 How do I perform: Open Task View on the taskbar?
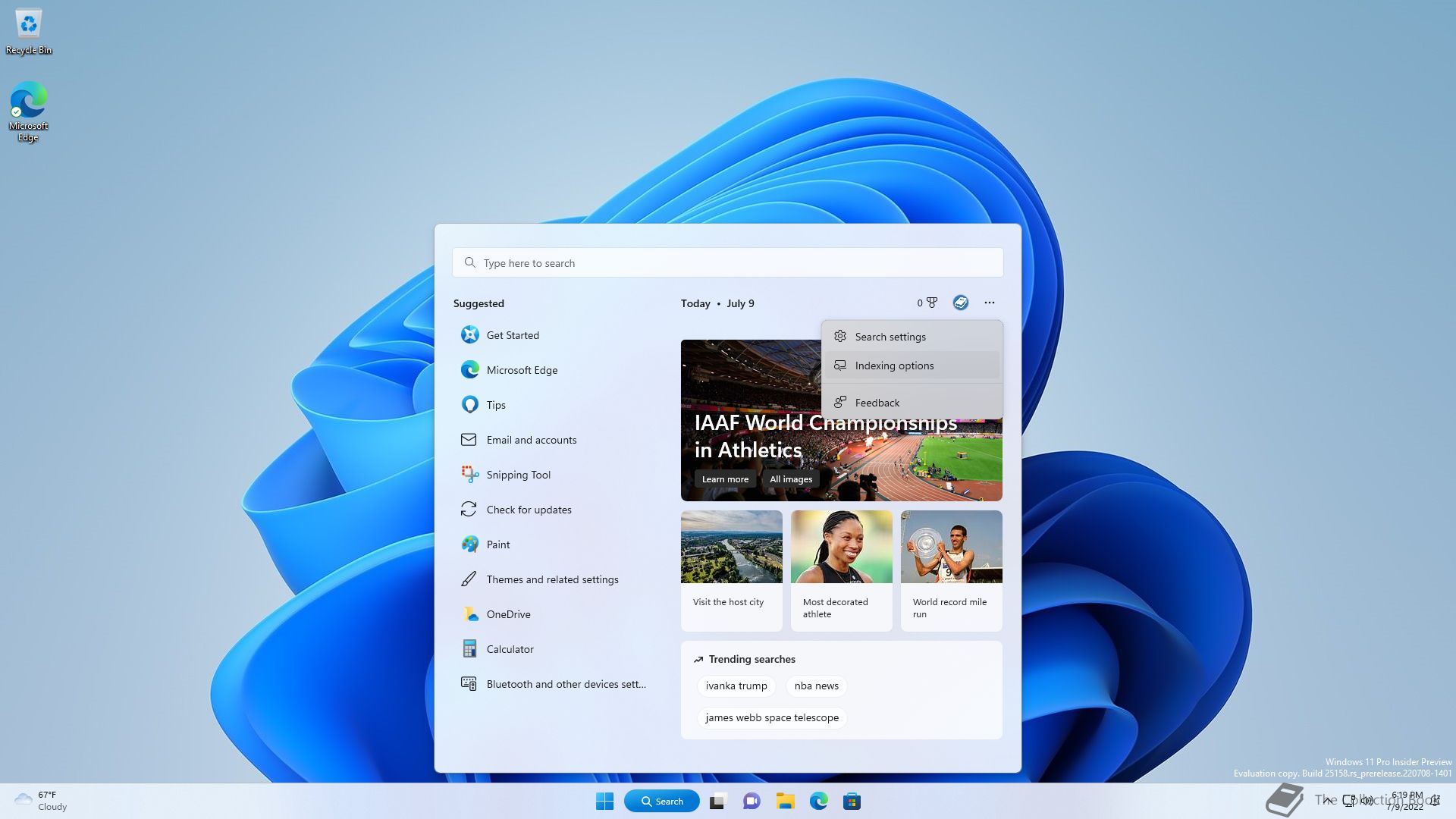[717, 801]
